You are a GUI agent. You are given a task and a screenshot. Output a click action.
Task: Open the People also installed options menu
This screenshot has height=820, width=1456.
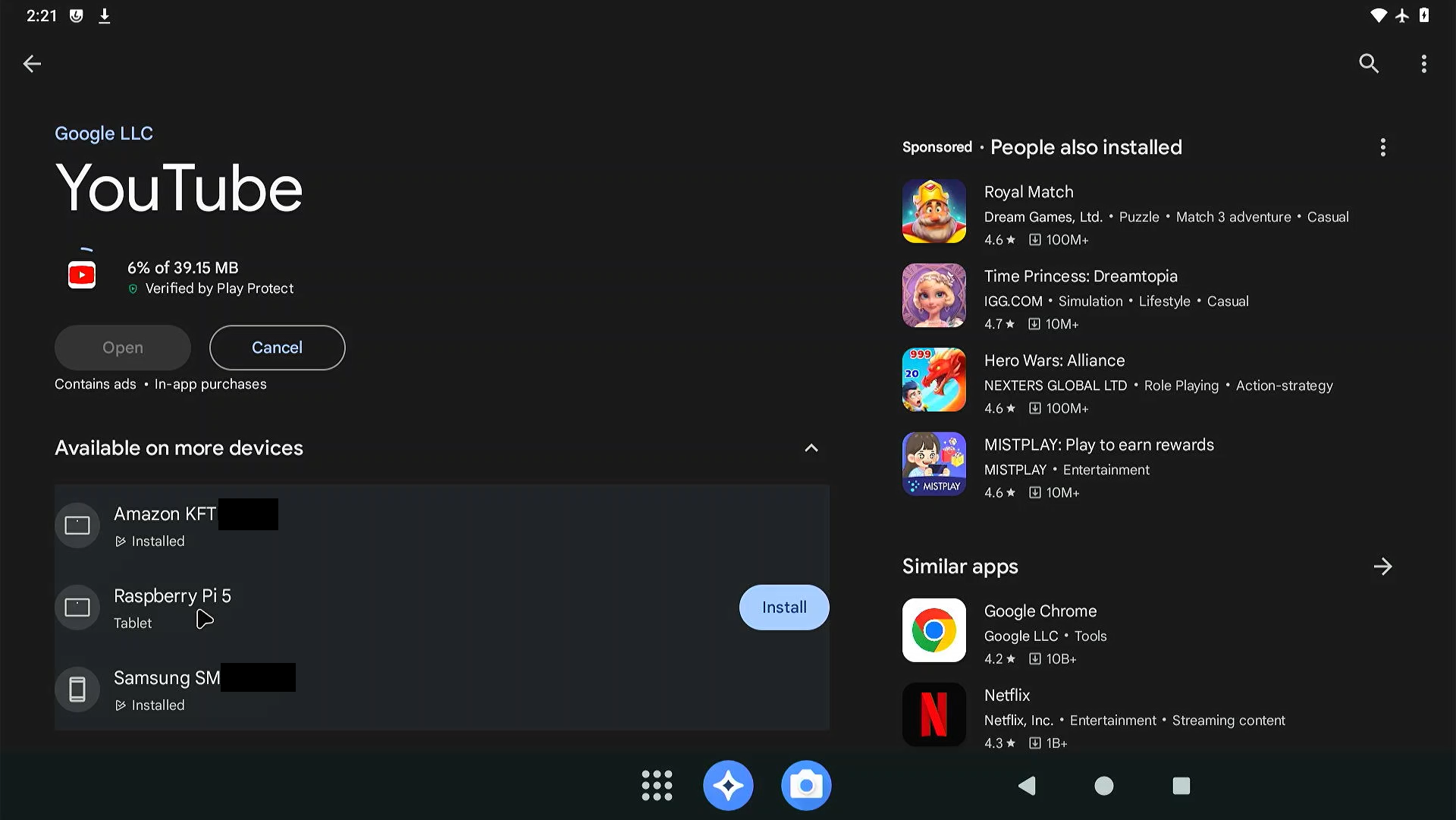coord(1382,147)
